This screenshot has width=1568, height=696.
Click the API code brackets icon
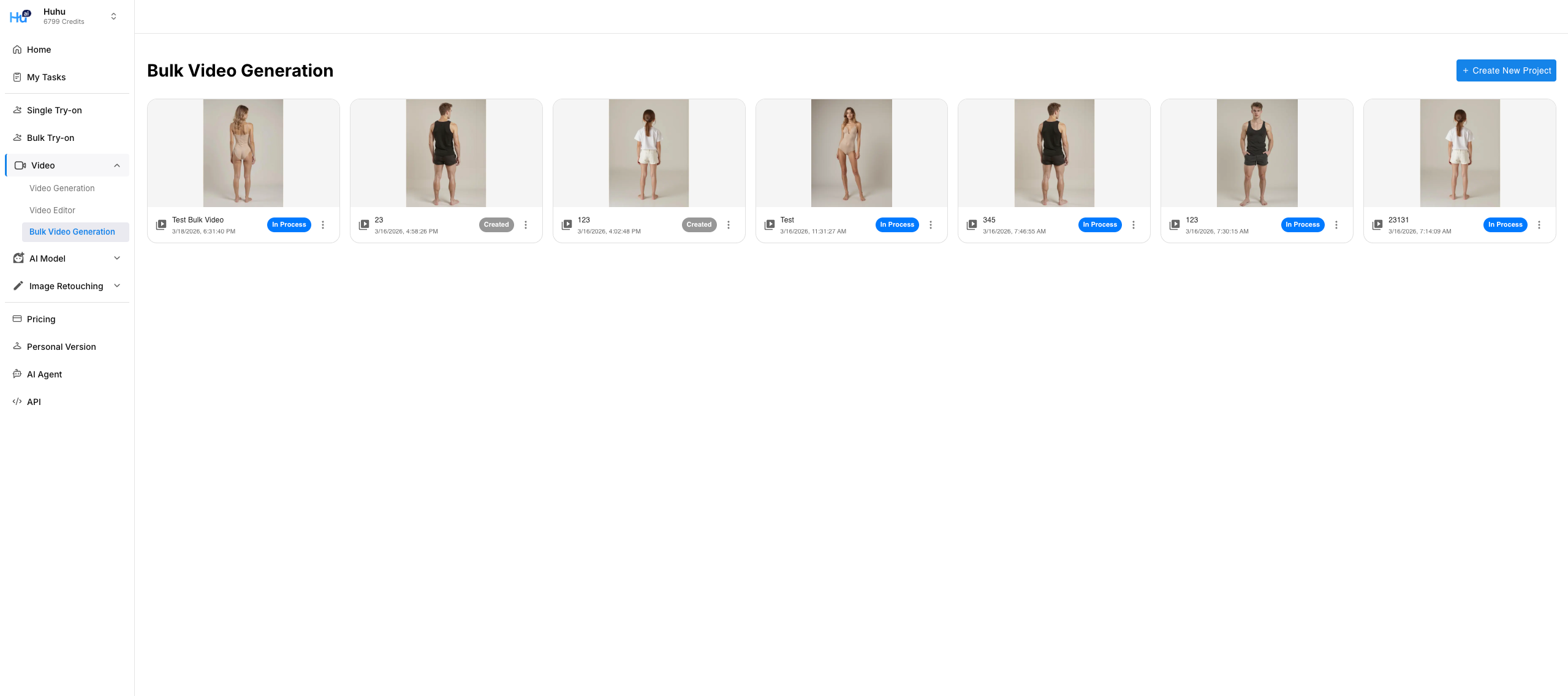pos(17,402)
